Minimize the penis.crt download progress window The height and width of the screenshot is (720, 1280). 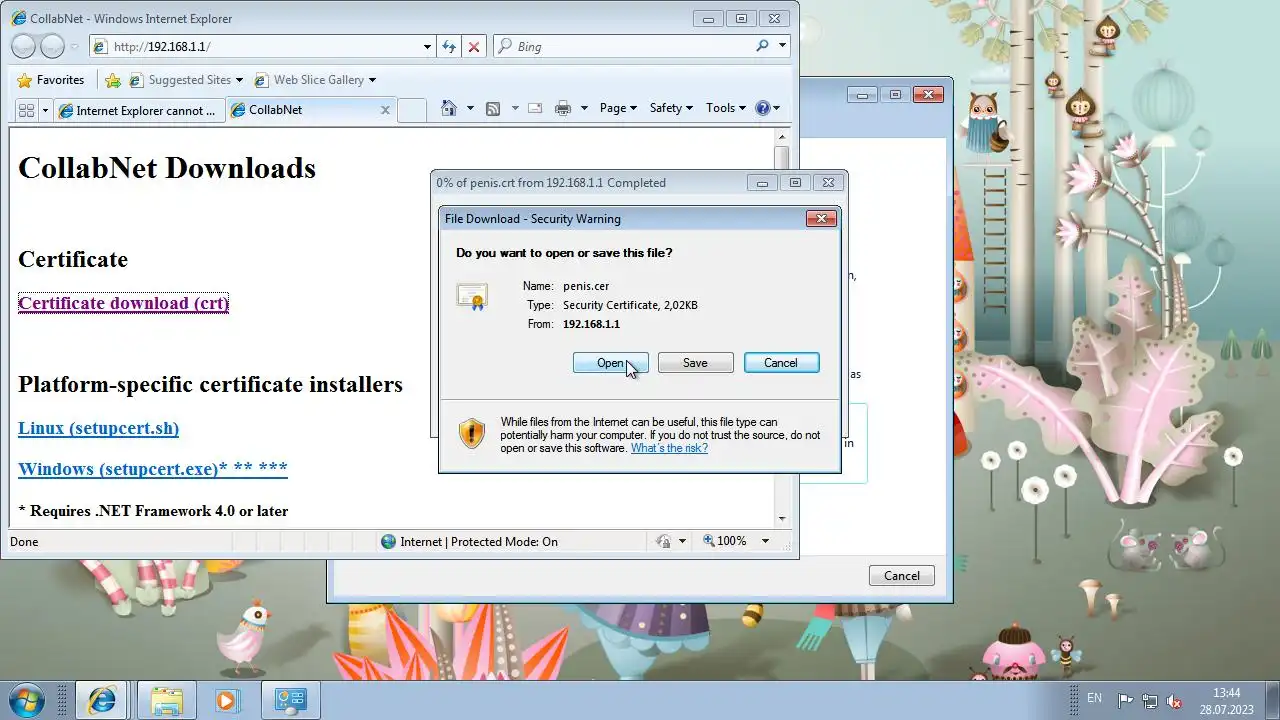tap(762, 182)
